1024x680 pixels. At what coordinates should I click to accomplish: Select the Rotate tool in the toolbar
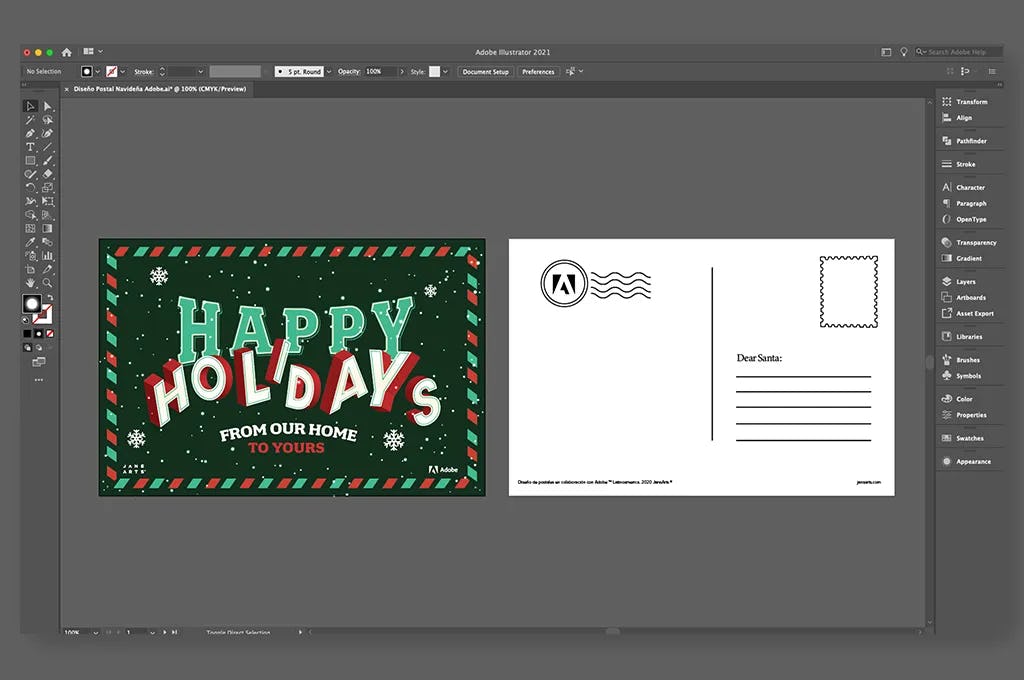(31, 185)
